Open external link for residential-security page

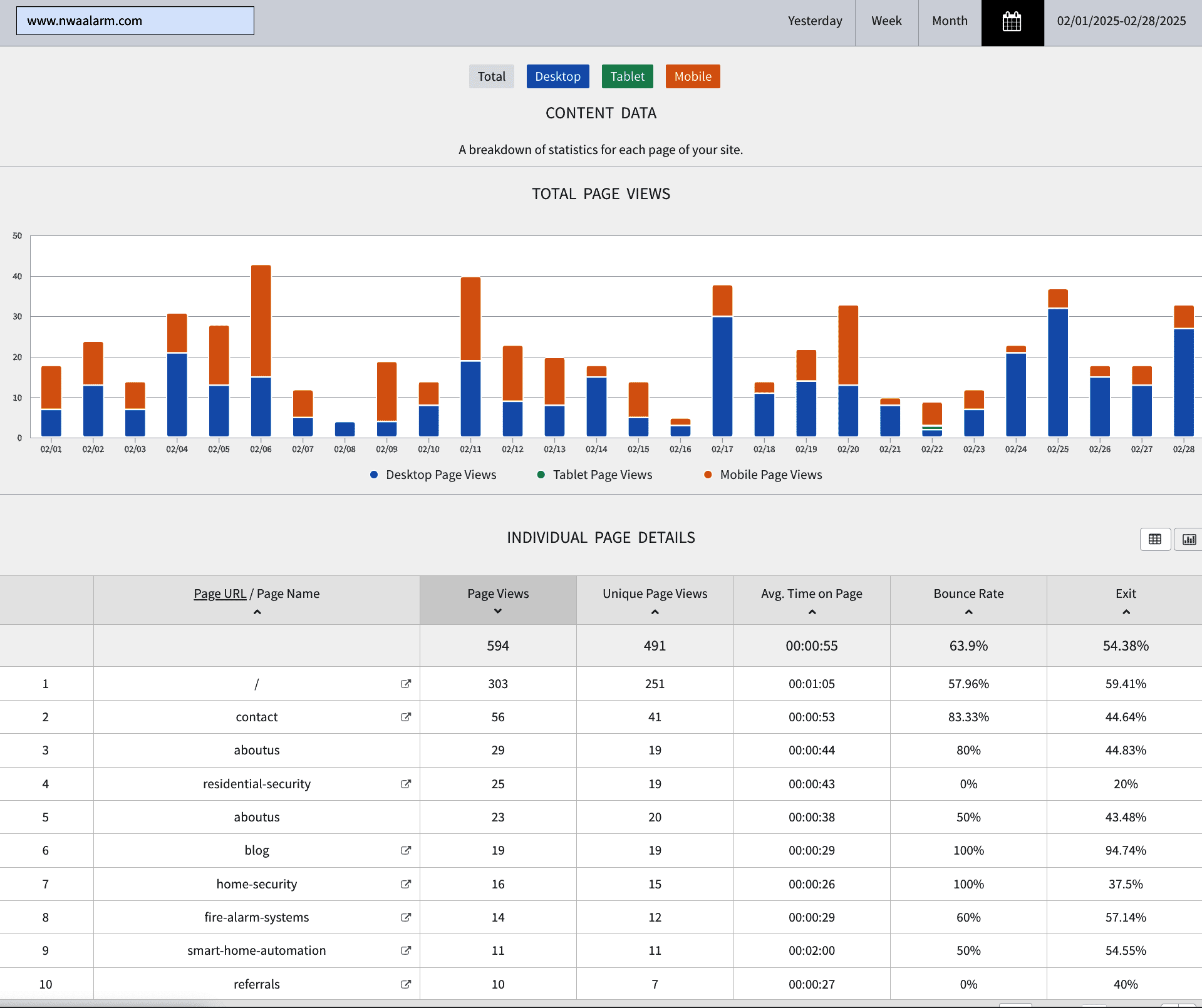click(x=405, y=784)
